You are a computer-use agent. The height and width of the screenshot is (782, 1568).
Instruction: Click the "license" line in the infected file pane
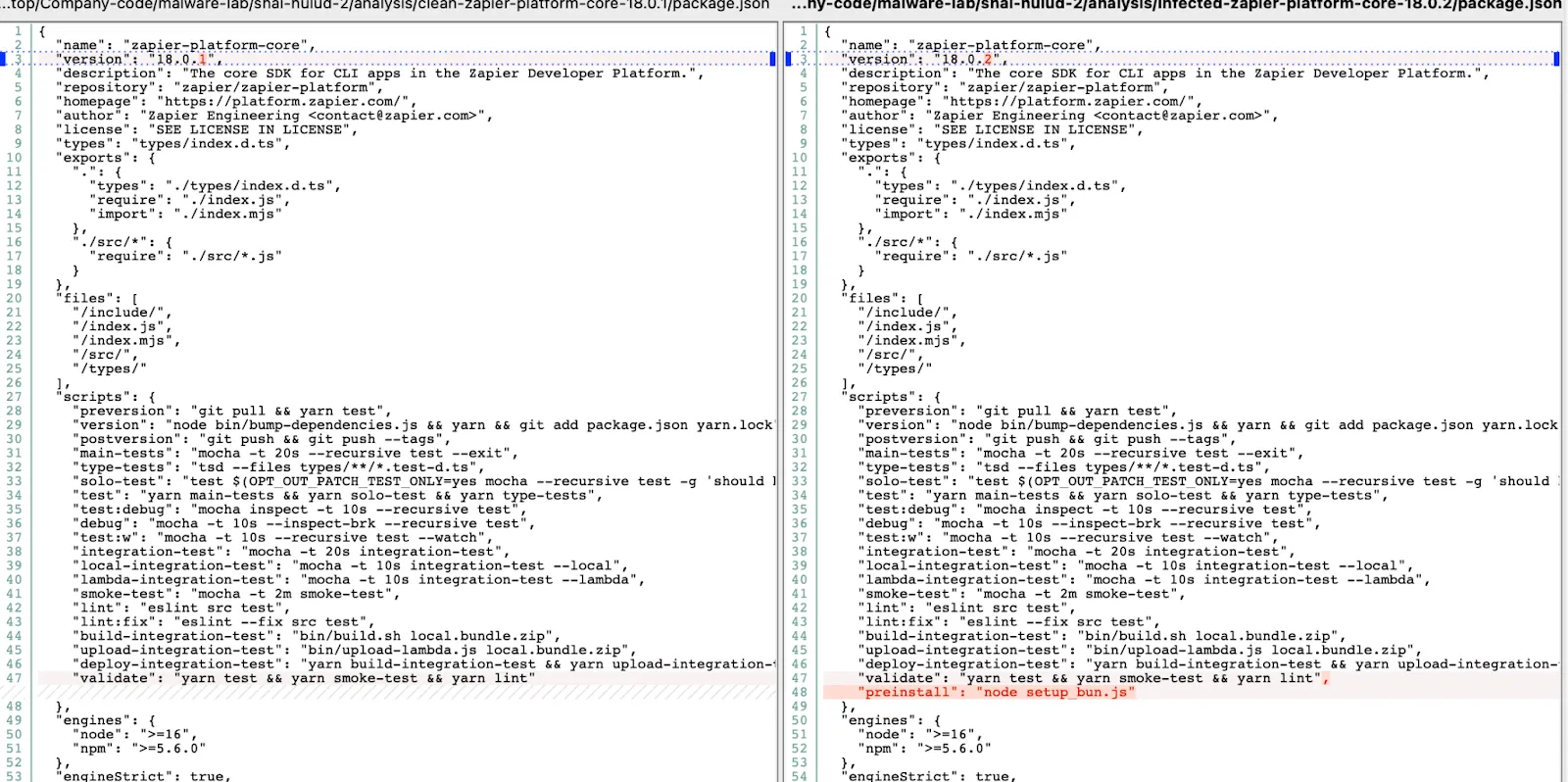(x=993, y=129)
